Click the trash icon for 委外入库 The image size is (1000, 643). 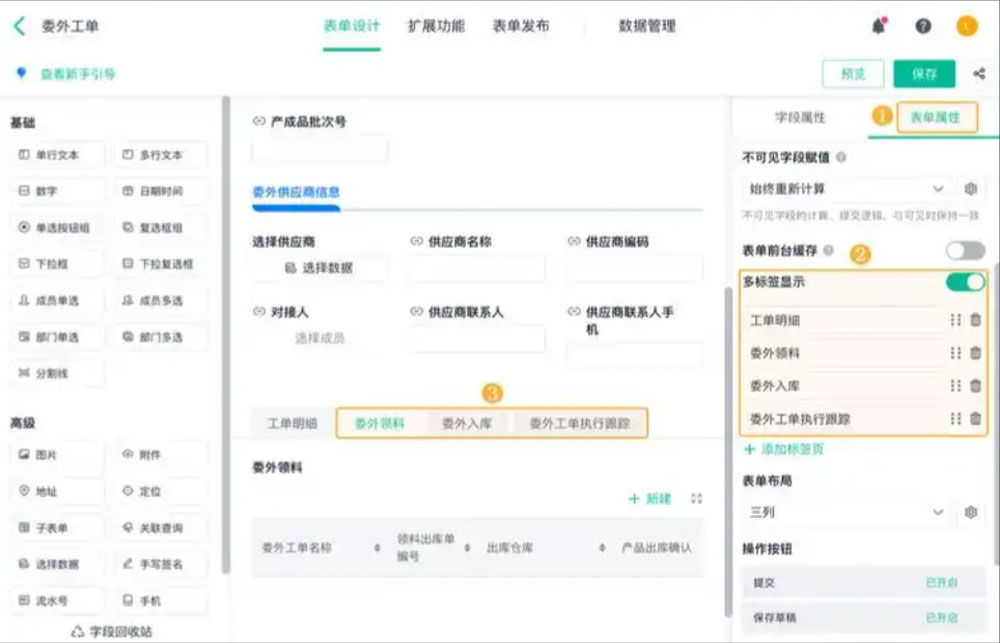point(975,386)
